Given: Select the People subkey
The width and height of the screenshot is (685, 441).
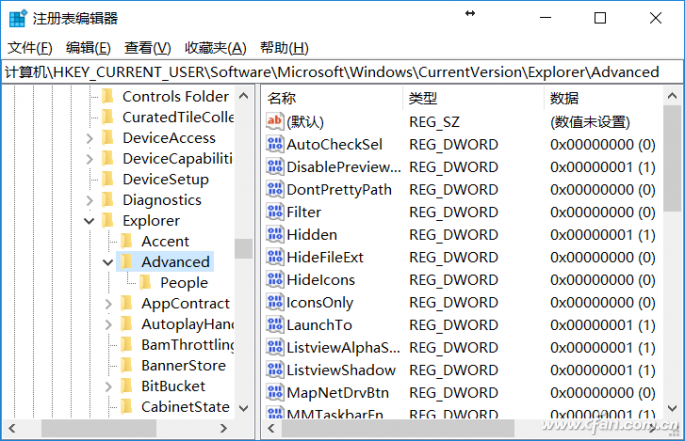Looking at the screenshot, I should tap(184, 282).
